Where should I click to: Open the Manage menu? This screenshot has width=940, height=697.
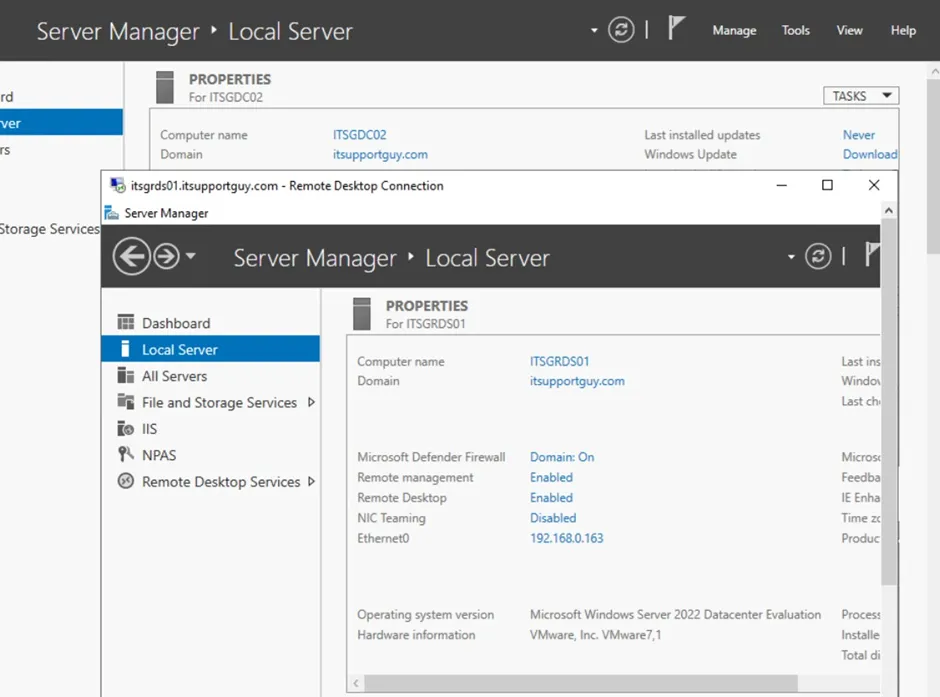(734, 31)
